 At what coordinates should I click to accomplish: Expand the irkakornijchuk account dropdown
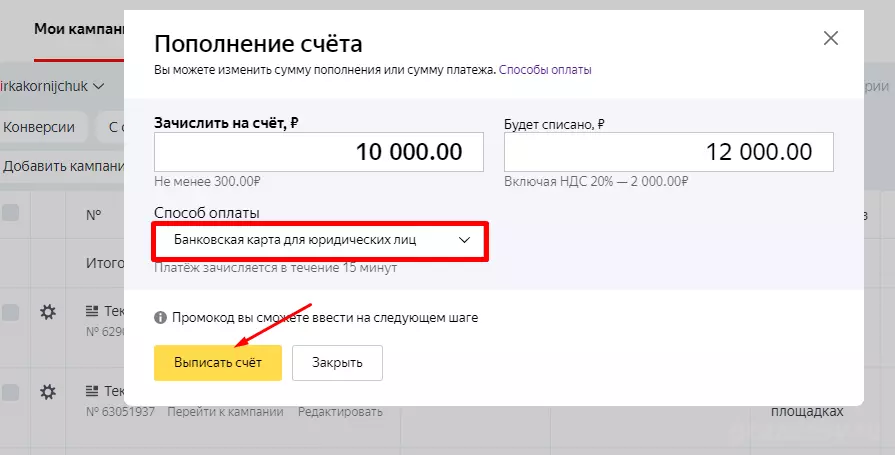click(53, 86)
